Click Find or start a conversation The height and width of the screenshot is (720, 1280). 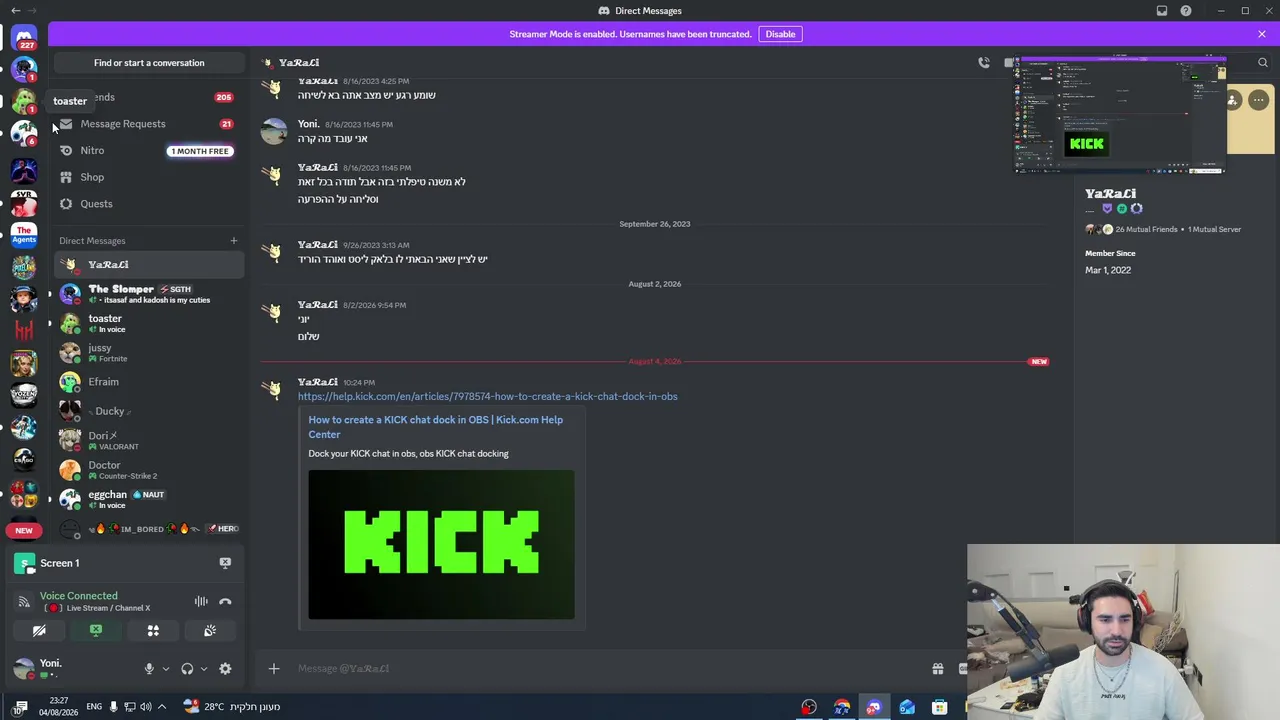149,63
